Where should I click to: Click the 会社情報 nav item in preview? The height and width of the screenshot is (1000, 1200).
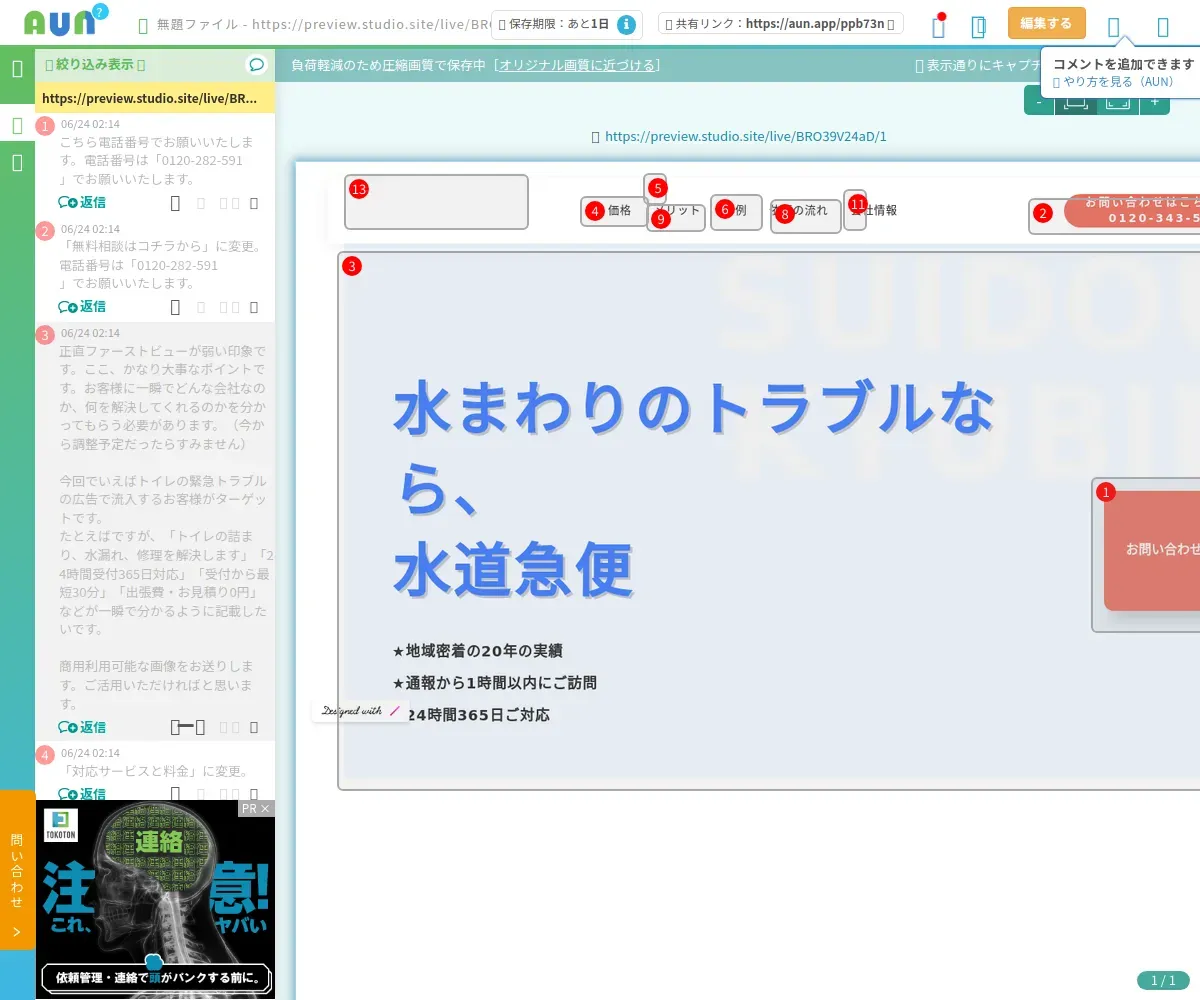click(x=874, y=211)
